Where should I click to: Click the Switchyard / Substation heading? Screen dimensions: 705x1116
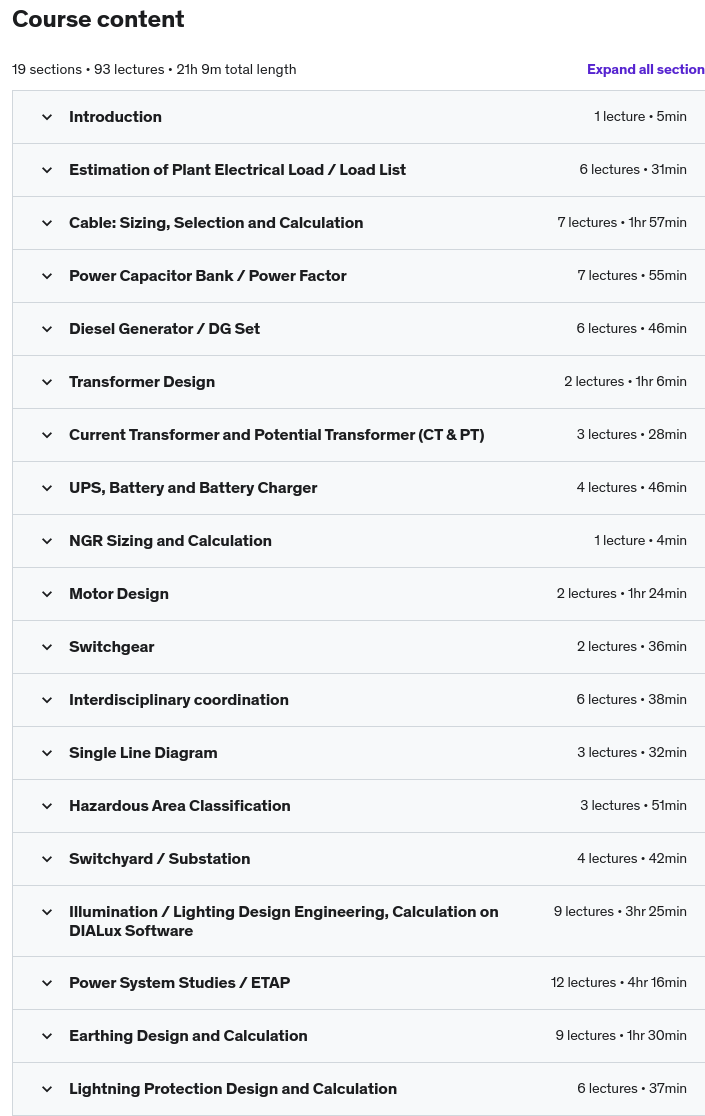pyautogui.click(x=159, y=859)
